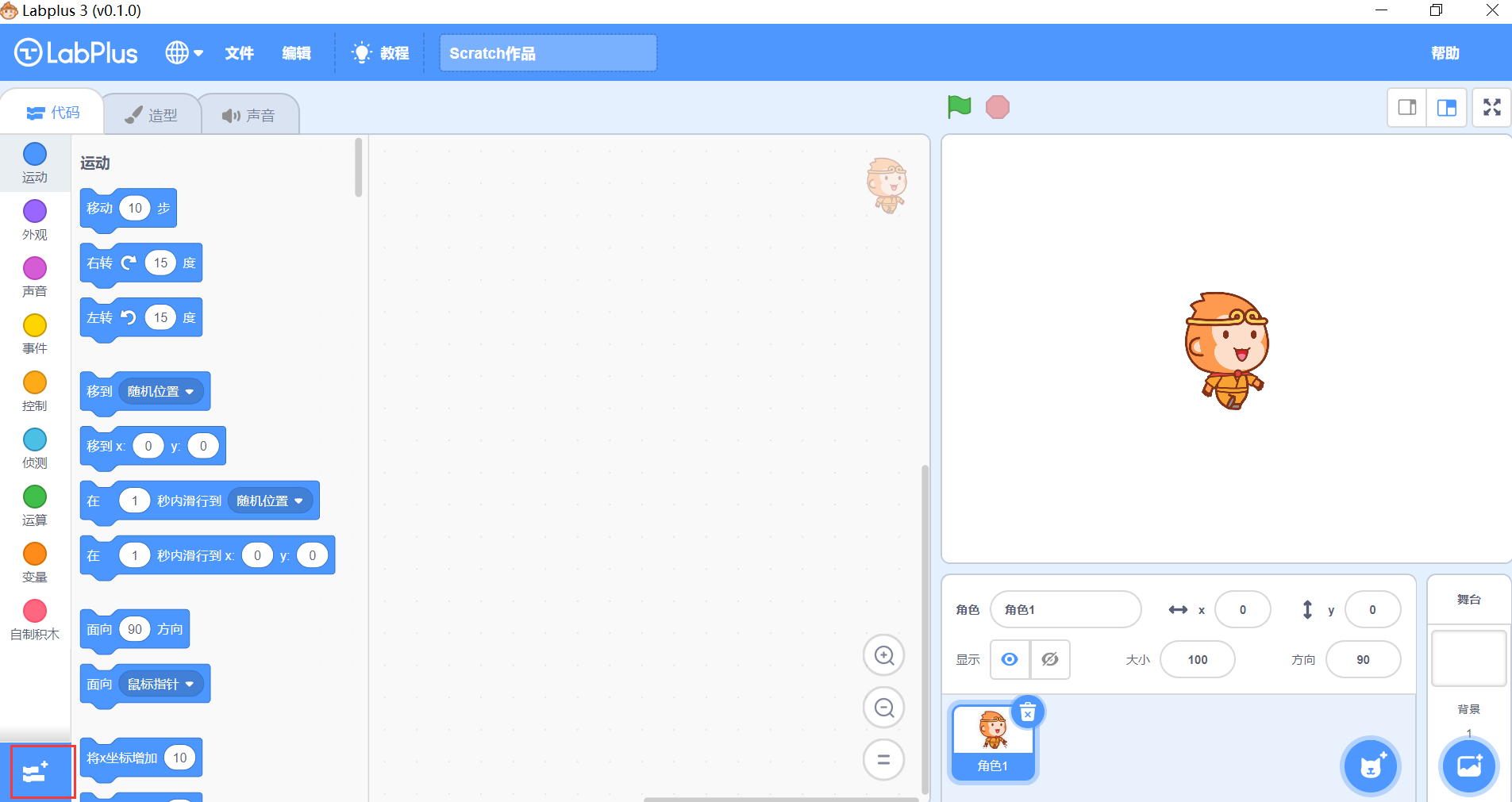
Task: Select the 外观 purple category
Action: [35, 211]
